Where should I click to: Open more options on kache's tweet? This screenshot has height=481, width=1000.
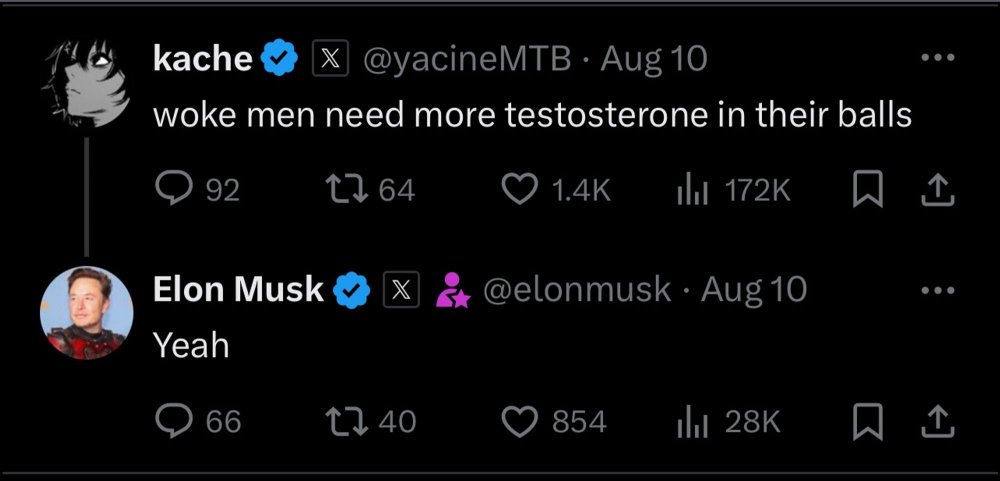click(x=937, y=59)
